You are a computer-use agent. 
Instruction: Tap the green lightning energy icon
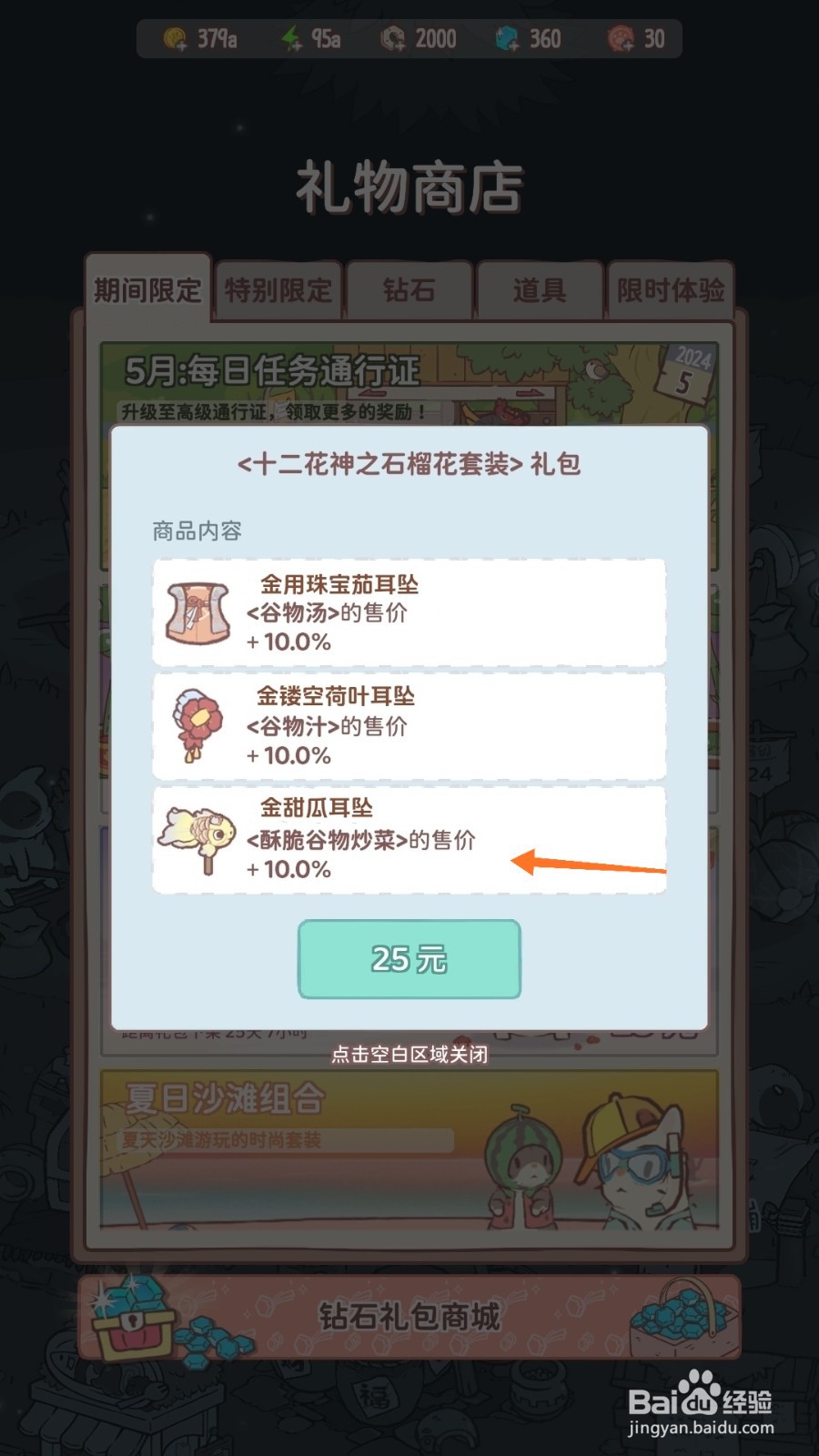coord(291,39)
